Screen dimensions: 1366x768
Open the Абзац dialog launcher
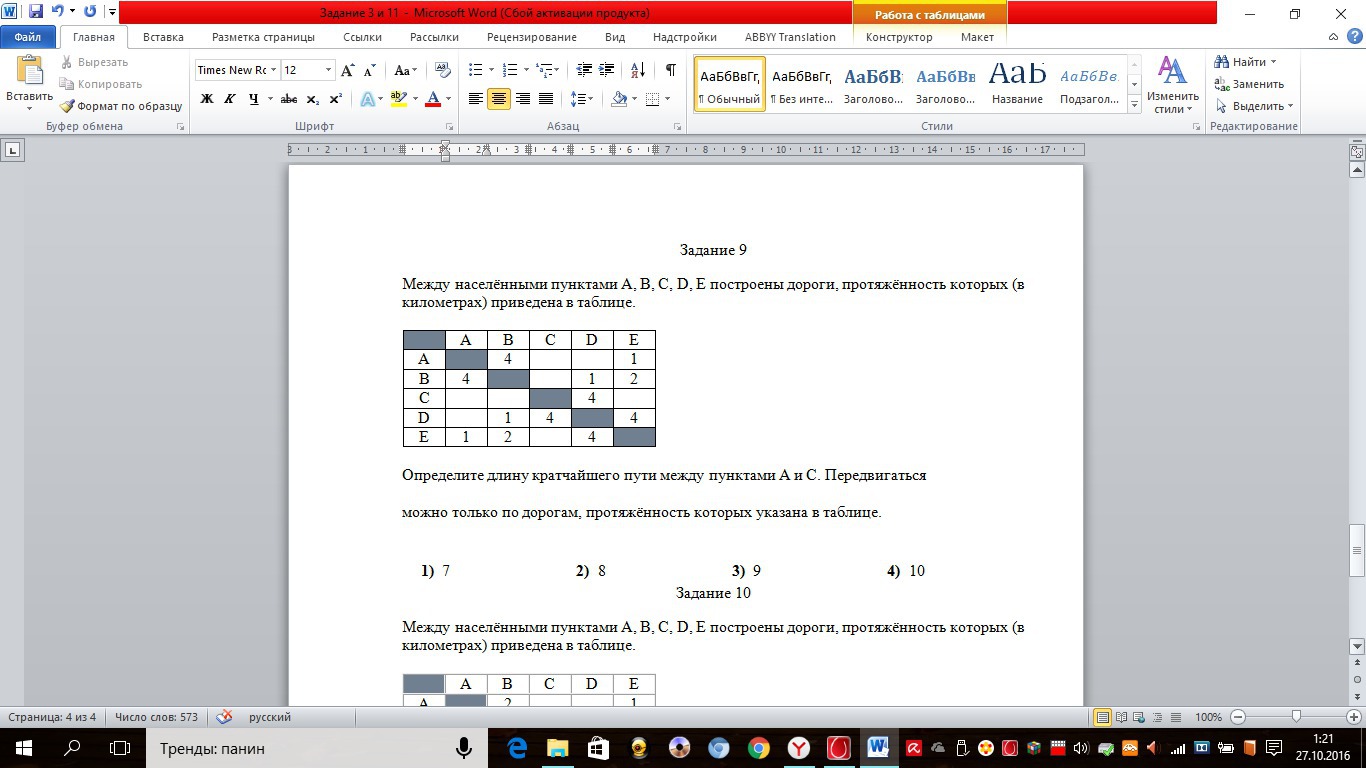678,127
